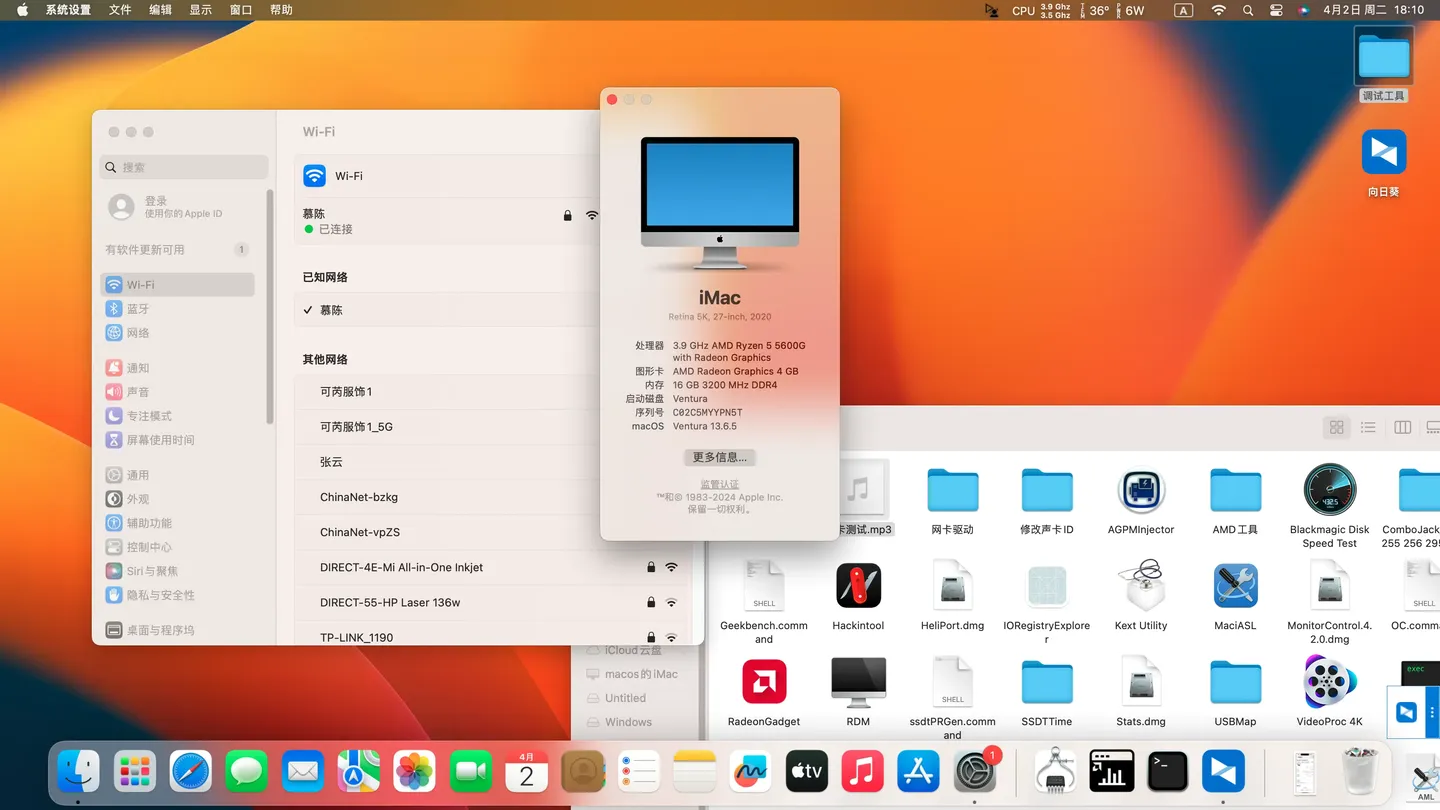
Task: Launch Hackintool from the Finder window
Action: (858, 586)
